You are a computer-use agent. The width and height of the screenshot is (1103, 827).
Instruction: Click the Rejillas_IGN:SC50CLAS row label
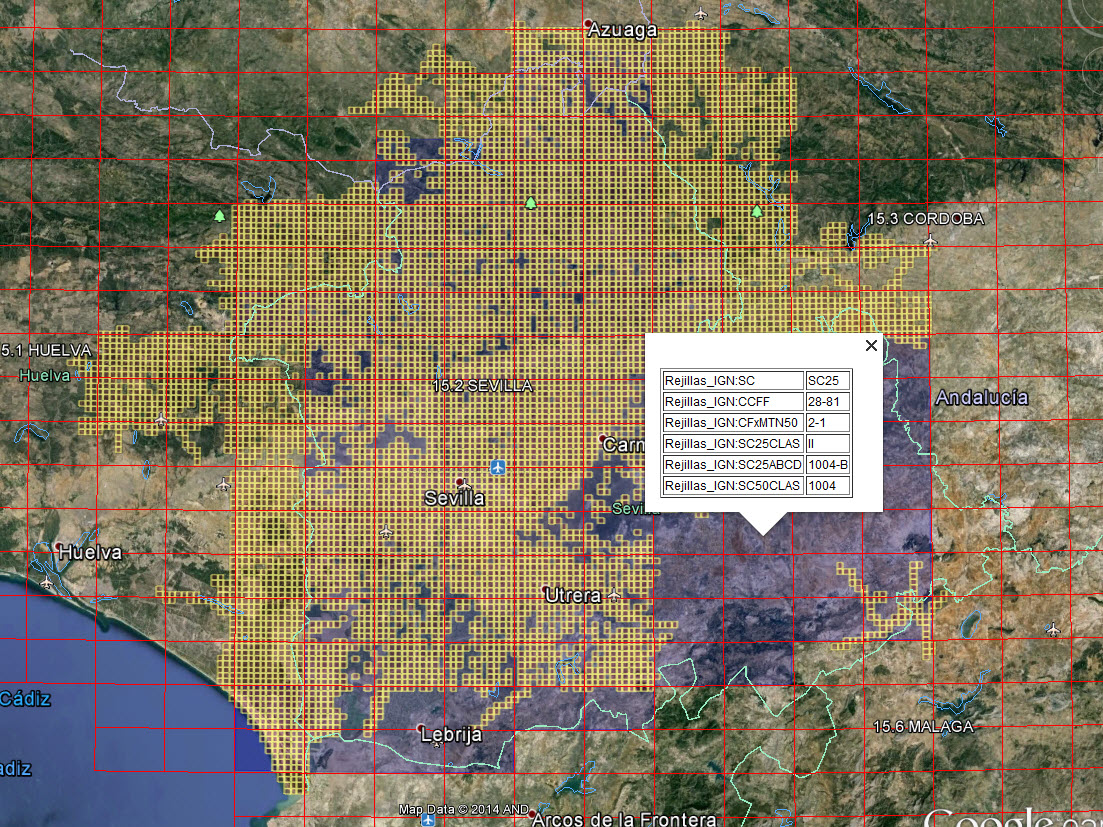[732, 485]
